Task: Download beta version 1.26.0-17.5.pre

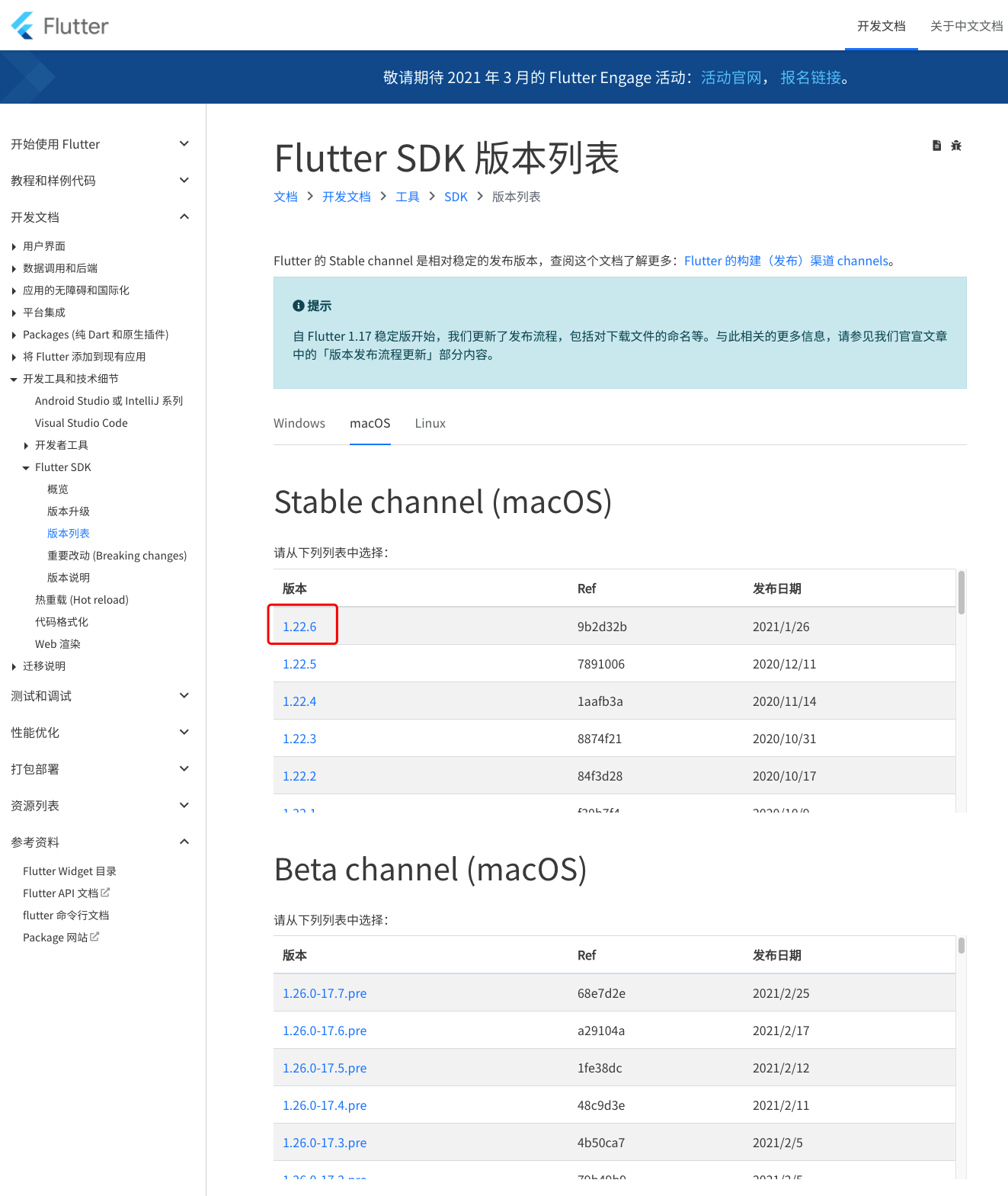Action: pyautogui.click(x=325, y=1068)
